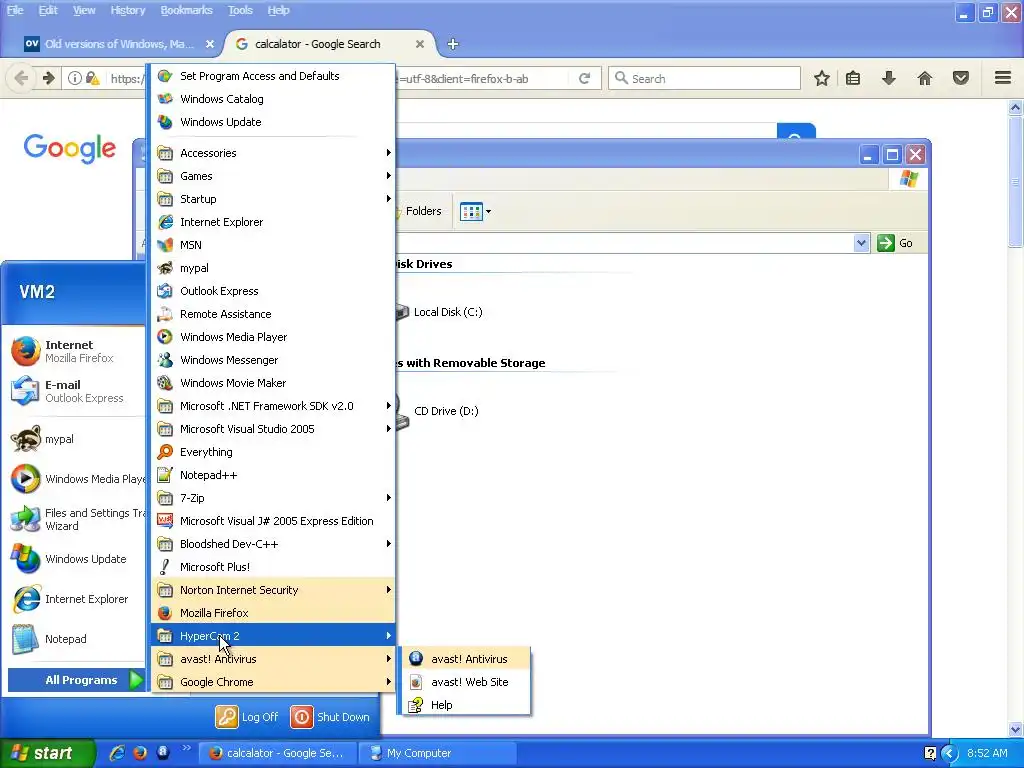Launch Windows Update in All Programs list

(273, 121)
